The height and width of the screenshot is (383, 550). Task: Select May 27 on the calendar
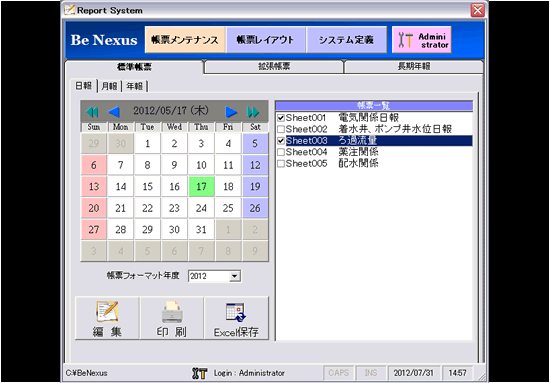94,230
